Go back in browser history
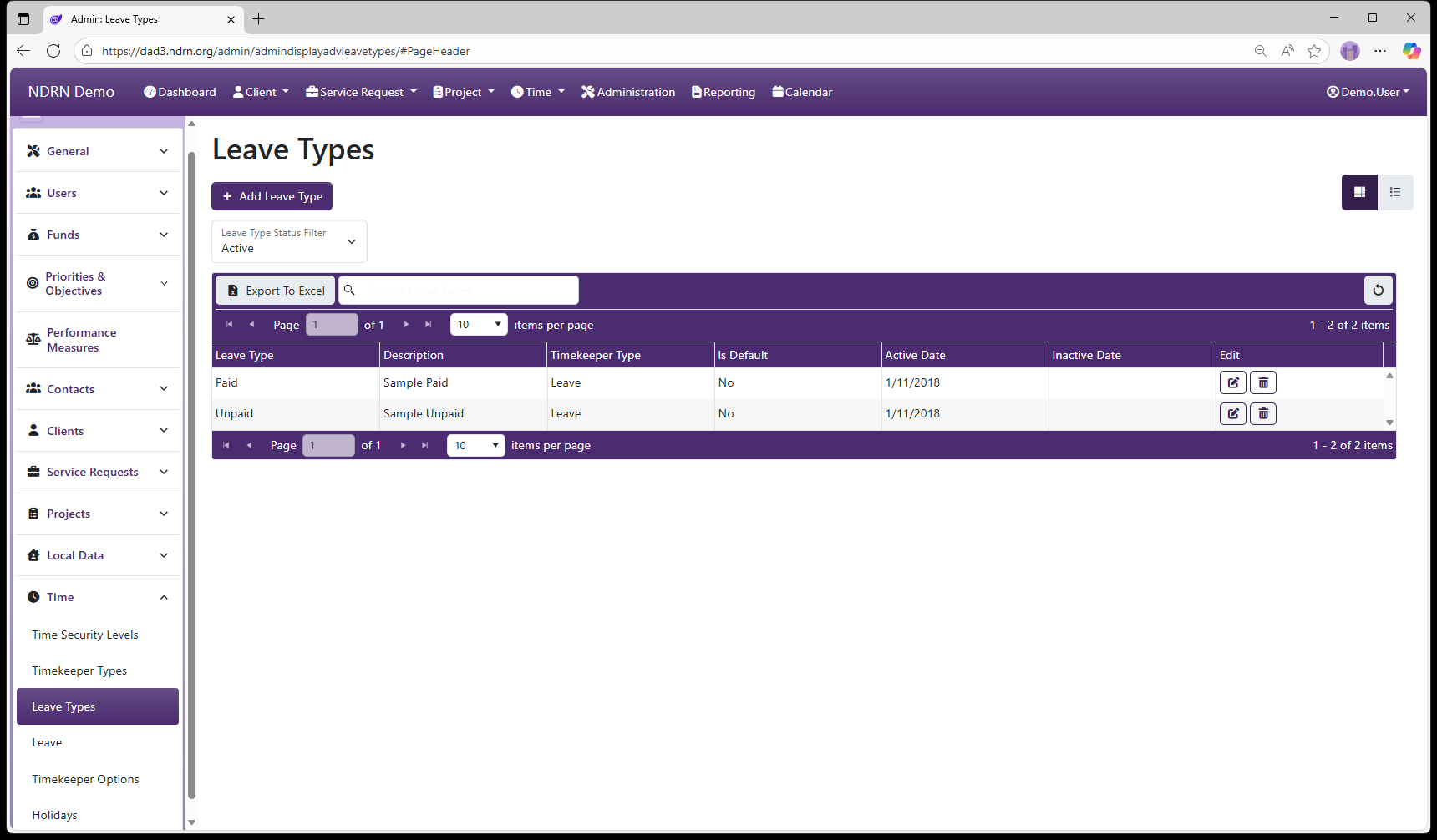This screenshot has height=840, width=1437. pos(23,51)
